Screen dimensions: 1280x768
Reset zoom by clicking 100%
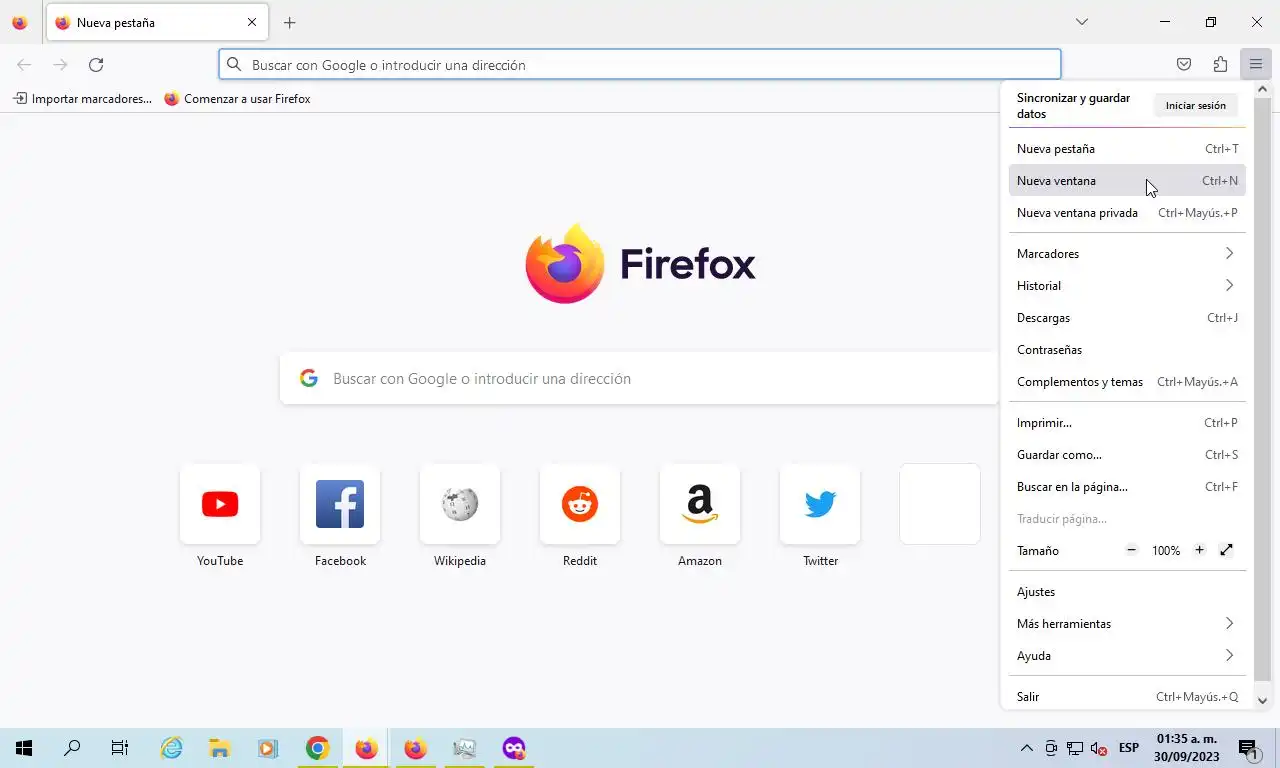1166,551
